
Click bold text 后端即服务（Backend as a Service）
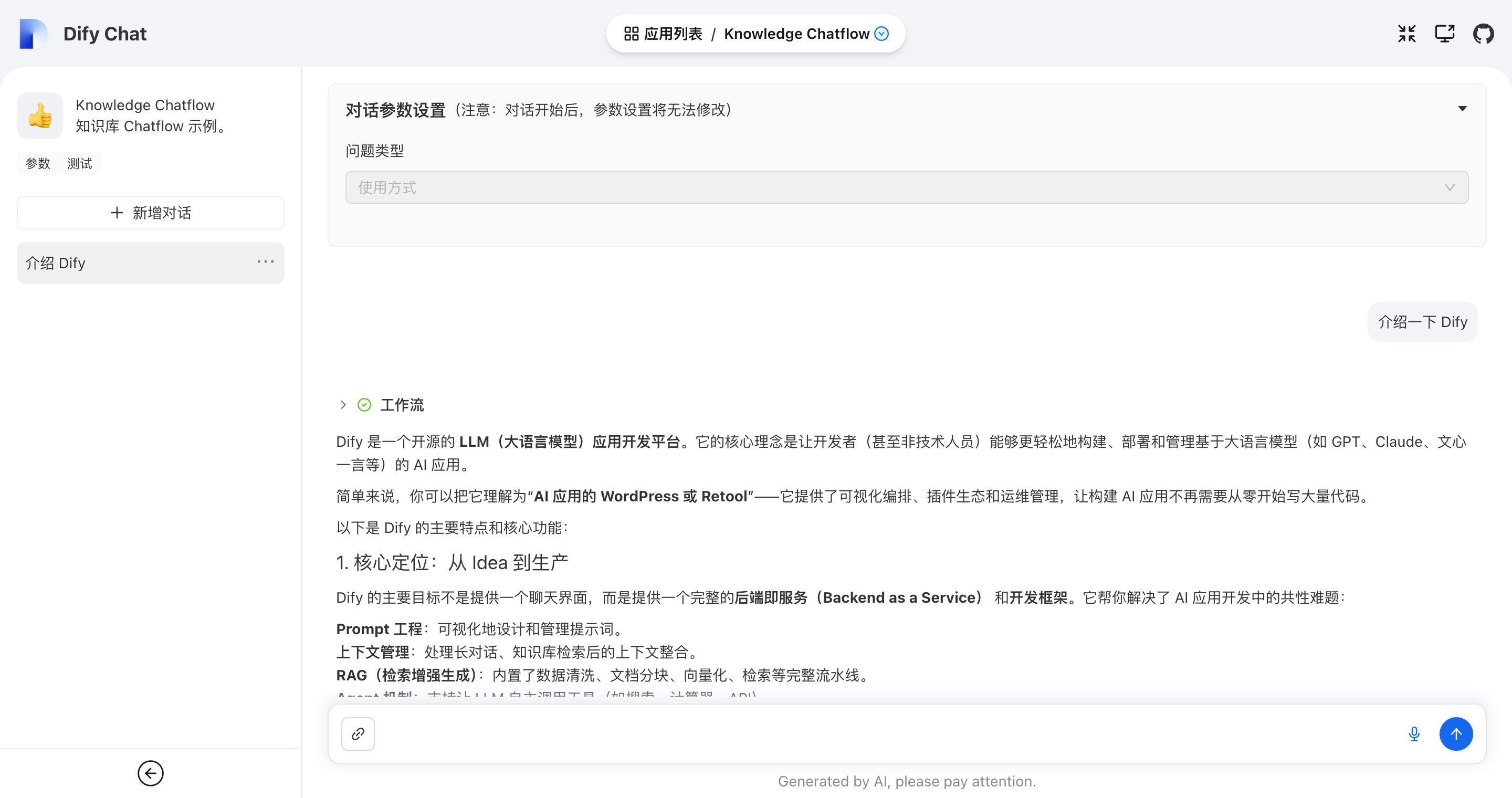coord(859,597)
